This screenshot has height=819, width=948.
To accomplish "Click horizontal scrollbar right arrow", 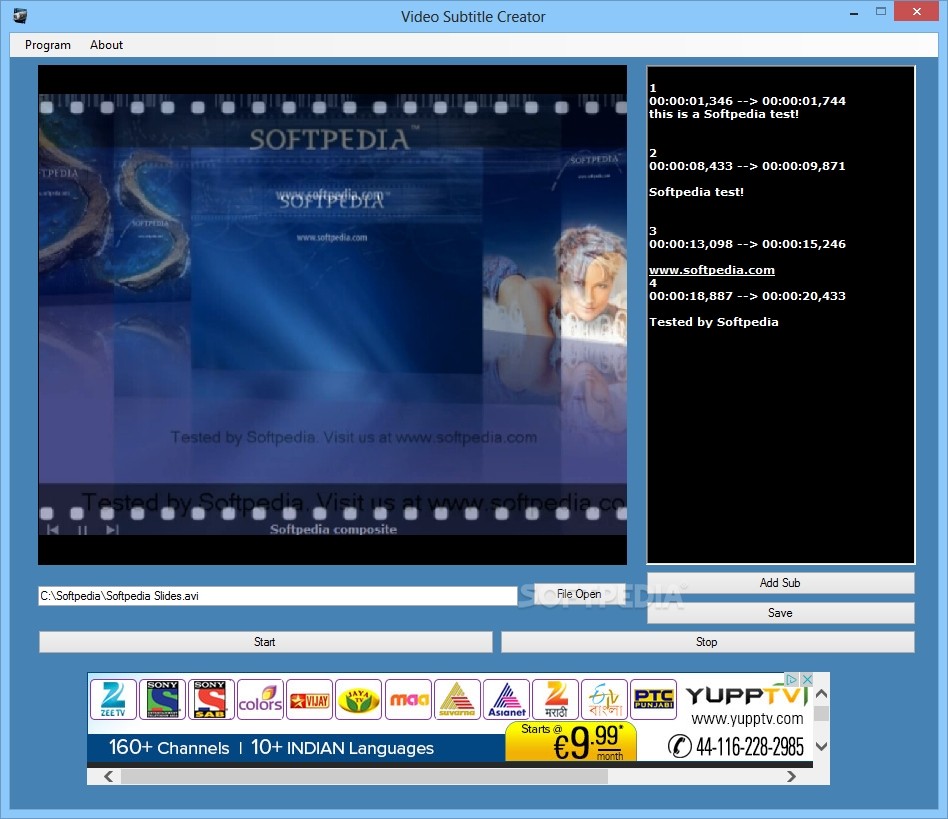I will (x=791, y=776).
